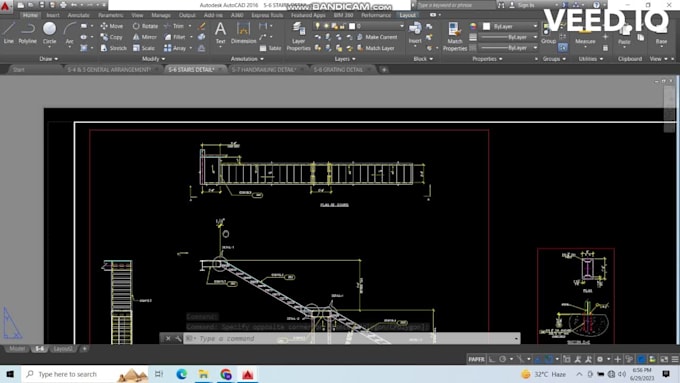Select the Text tool
Image resolution: width=680 pixels, height=383 pixels.
(x=220, y=33)
